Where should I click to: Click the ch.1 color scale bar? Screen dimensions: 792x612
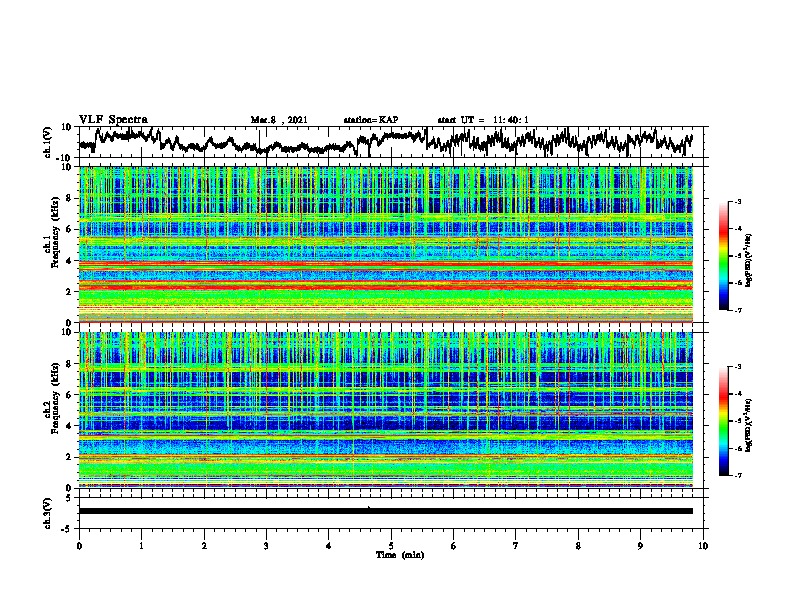723,256
